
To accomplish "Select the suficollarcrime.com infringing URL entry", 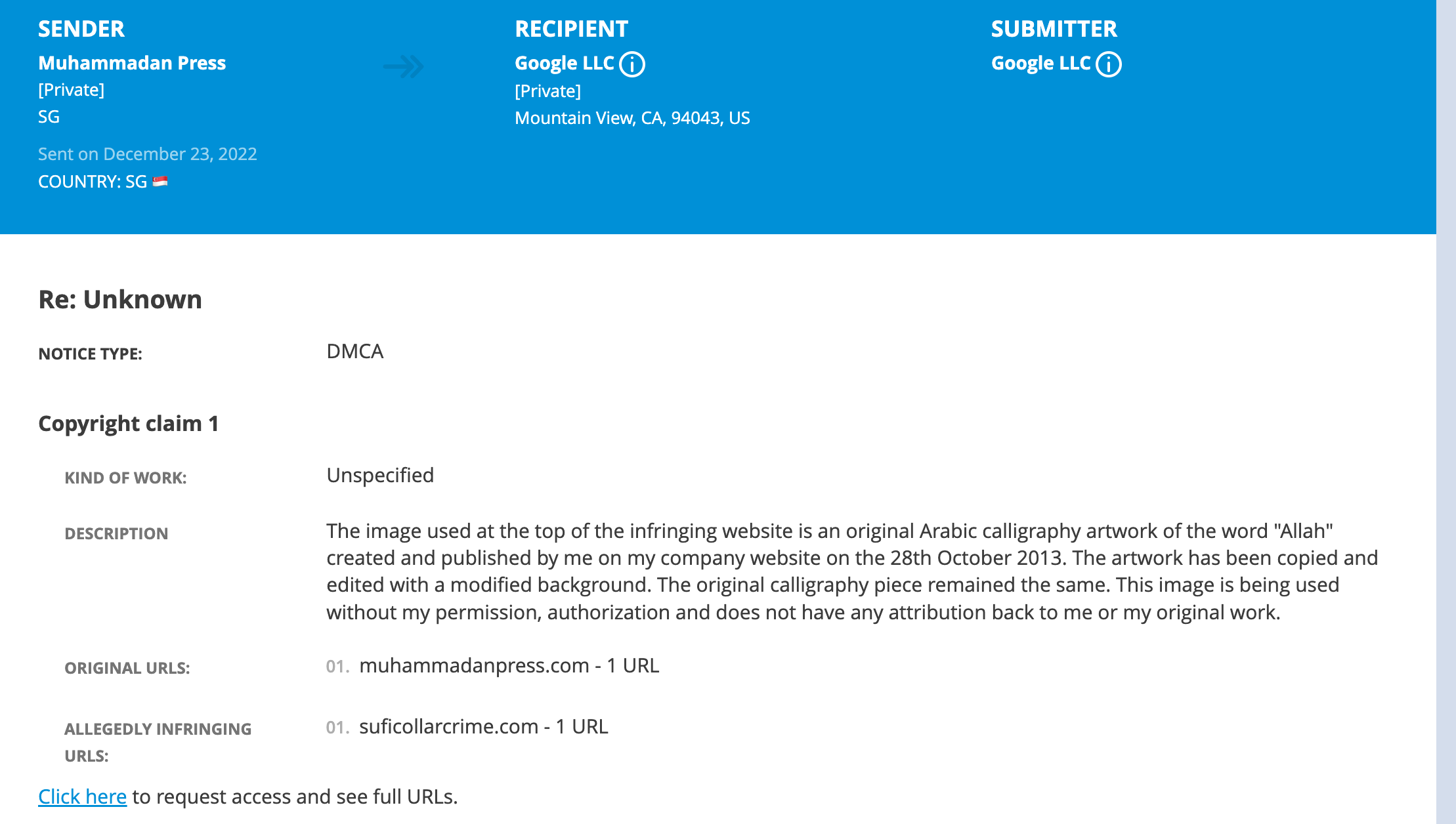I will [483, 726].
